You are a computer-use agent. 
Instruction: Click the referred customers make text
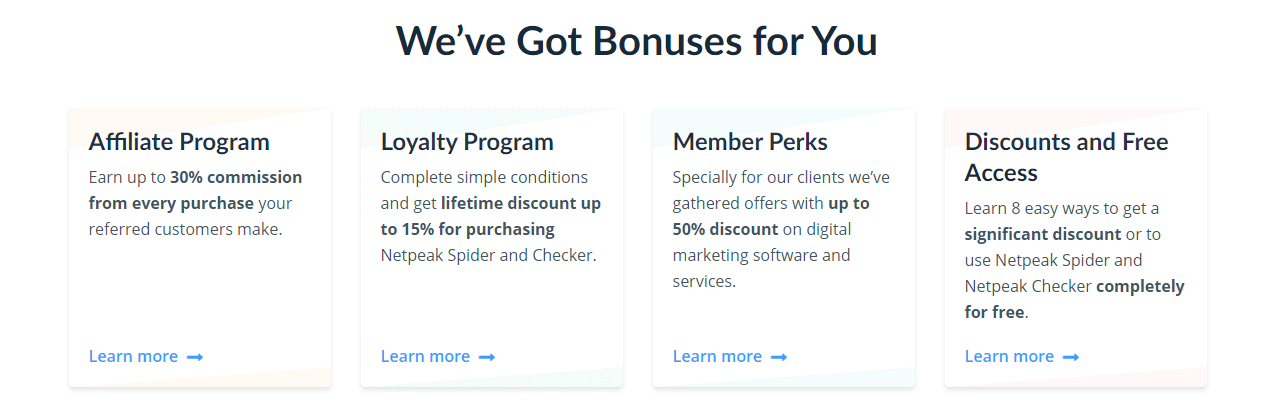pyautogui.click(x=186, y=229)
